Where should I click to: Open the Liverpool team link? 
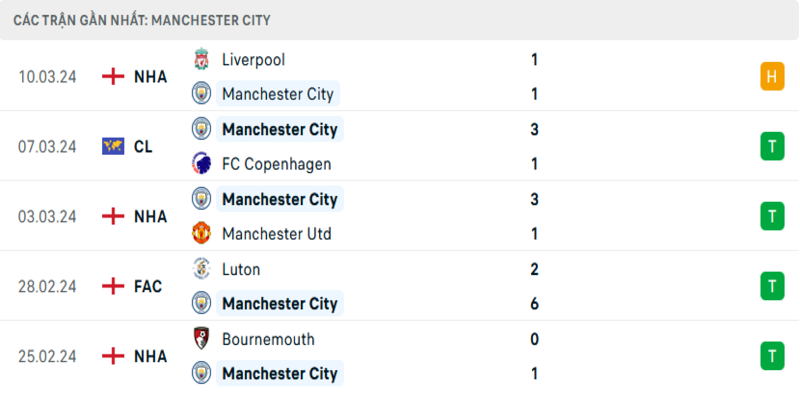253,59
